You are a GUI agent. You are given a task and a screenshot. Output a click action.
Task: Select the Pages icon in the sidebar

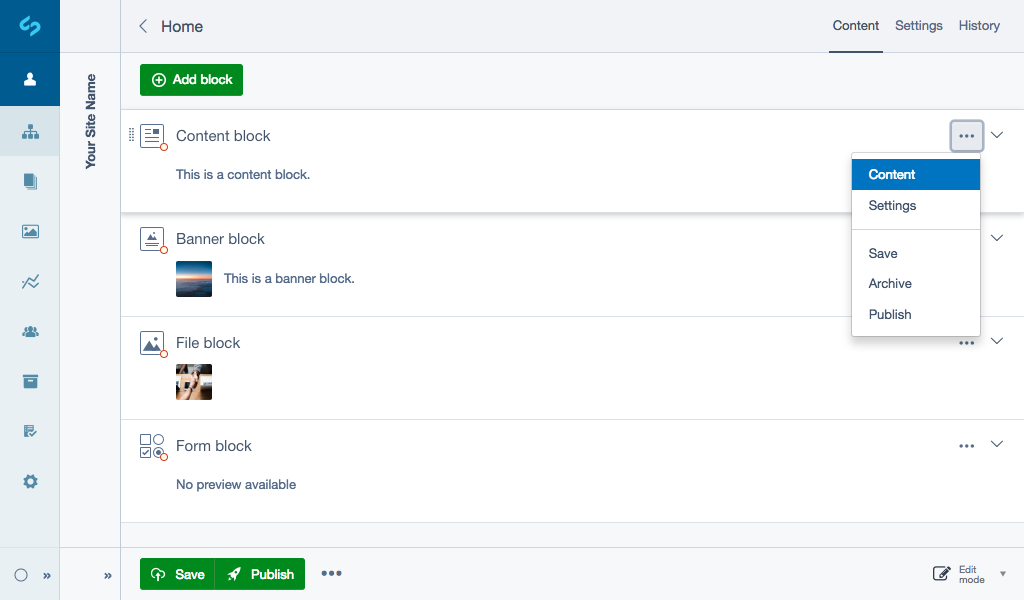(x=30, y=181)
